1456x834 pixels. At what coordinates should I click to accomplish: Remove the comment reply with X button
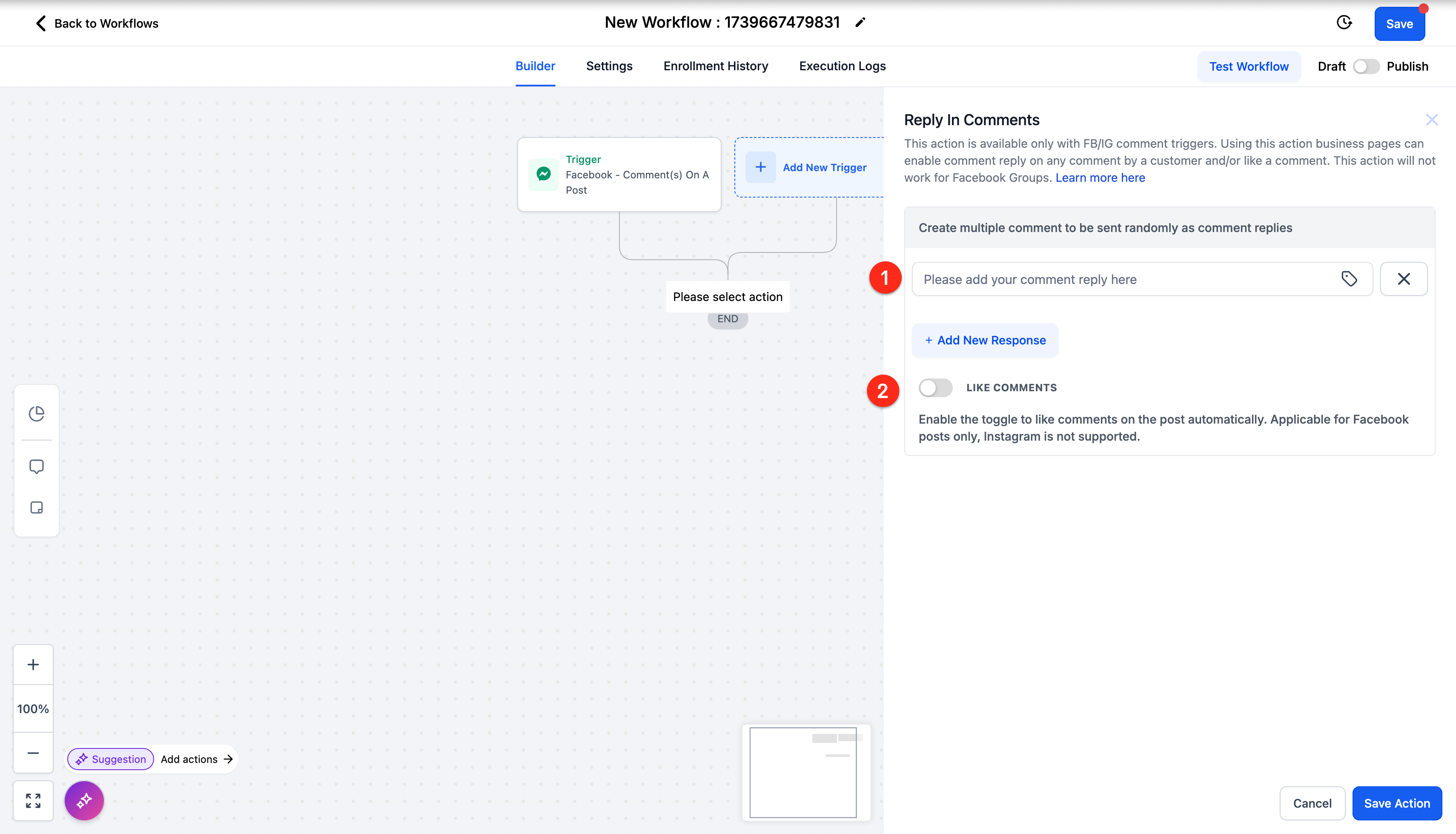(x=1403, y=279)
